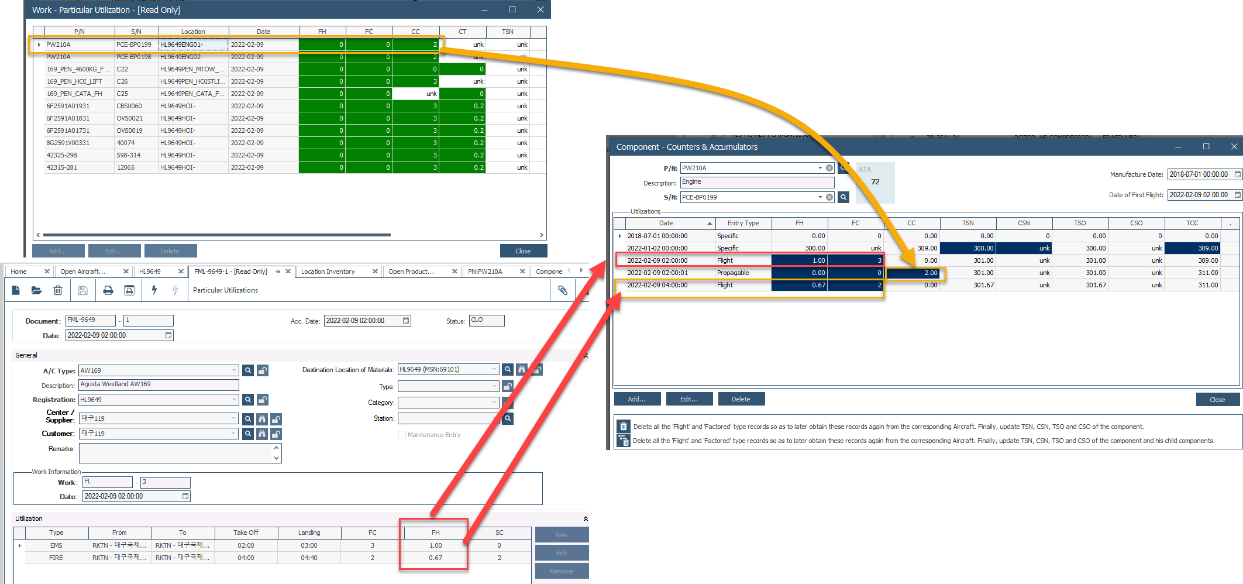The width and height of the screenshot is (1243, 584).
Task: Click the binoculars icon beside Customer
Action: 262,434
